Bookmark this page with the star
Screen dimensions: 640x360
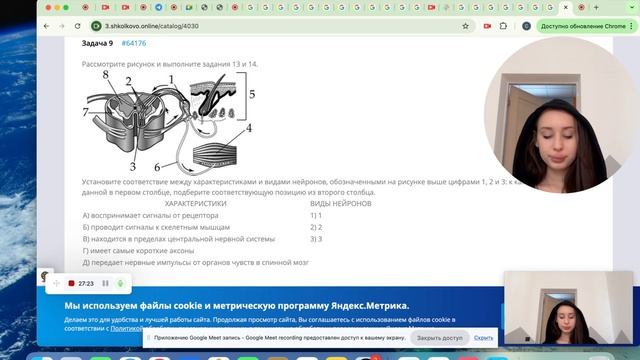[465, 26]
